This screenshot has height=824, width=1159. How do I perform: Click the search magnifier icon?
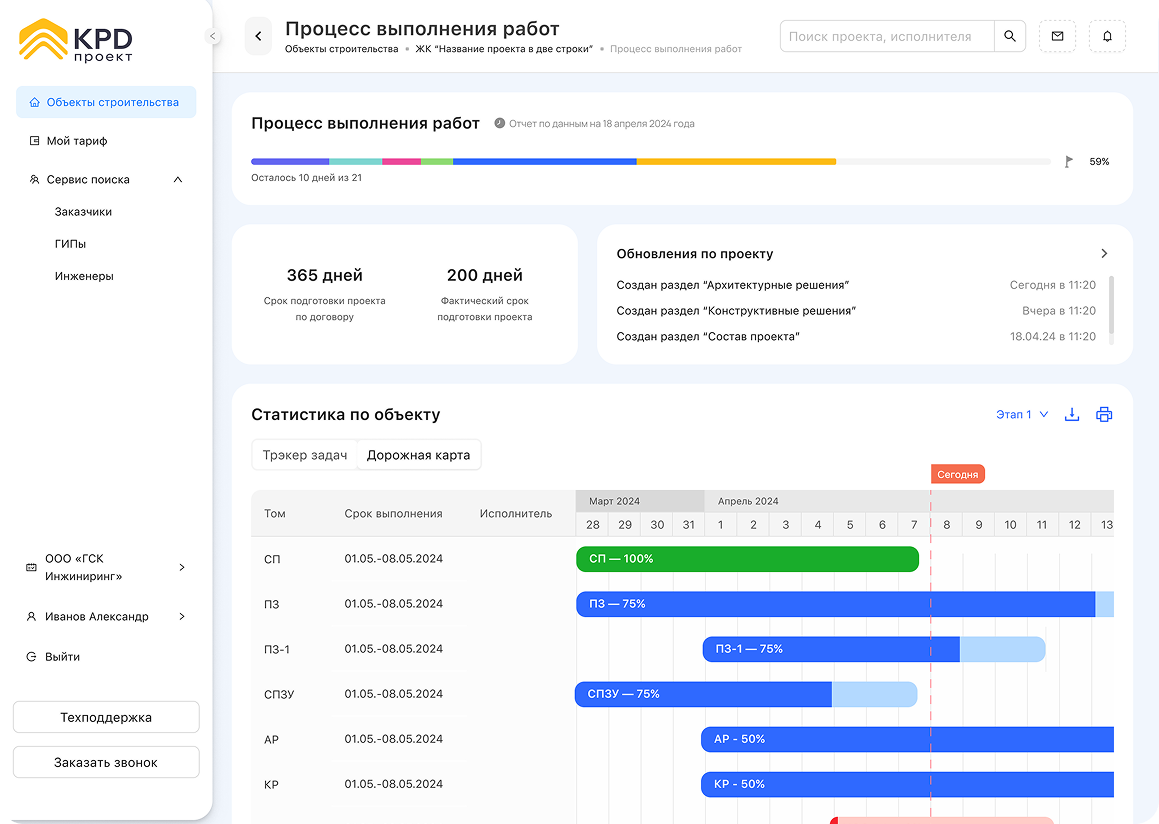tap(1009, 37)
